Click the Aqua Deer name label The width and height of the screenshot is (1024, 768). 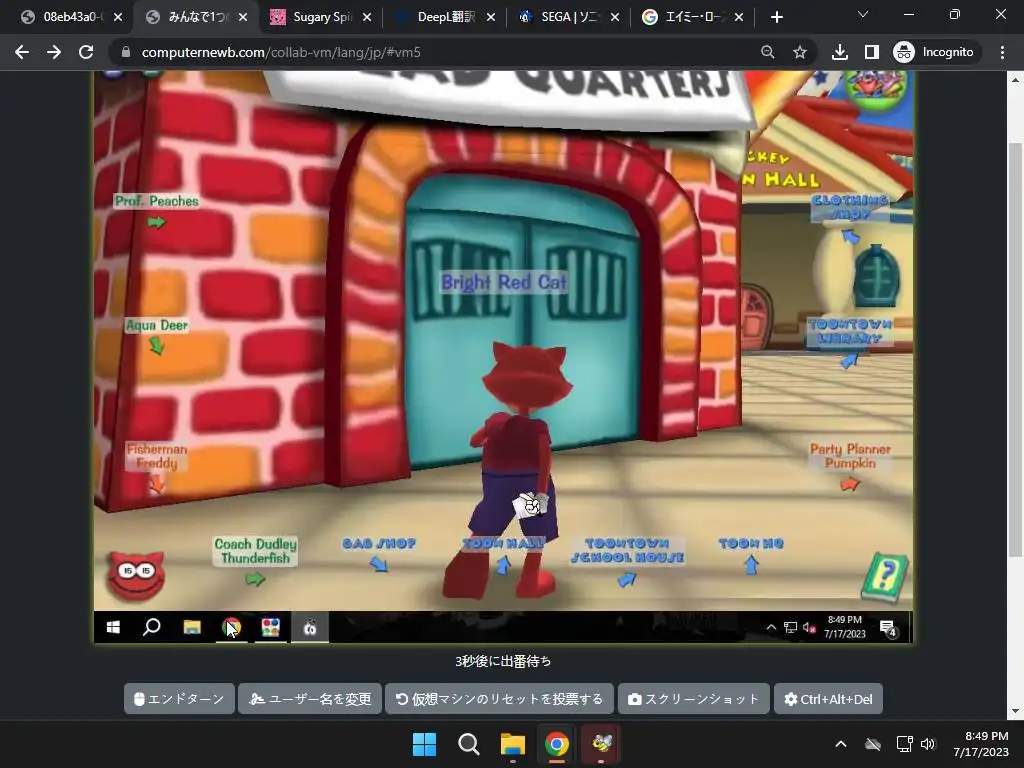coord(157,325)
